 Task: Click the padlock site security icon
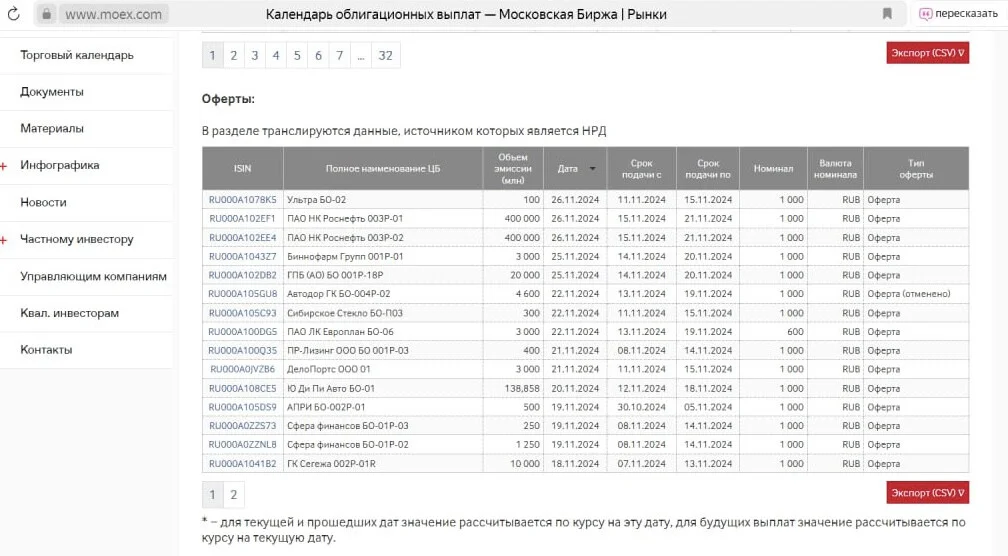[46, 13]
